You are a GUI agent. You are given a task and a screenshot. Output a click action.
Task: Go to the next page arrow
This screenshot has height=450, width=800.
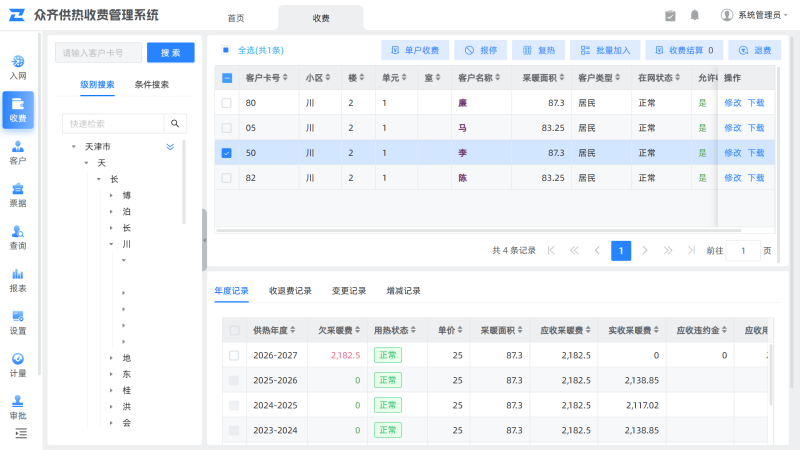pos(645,250)
